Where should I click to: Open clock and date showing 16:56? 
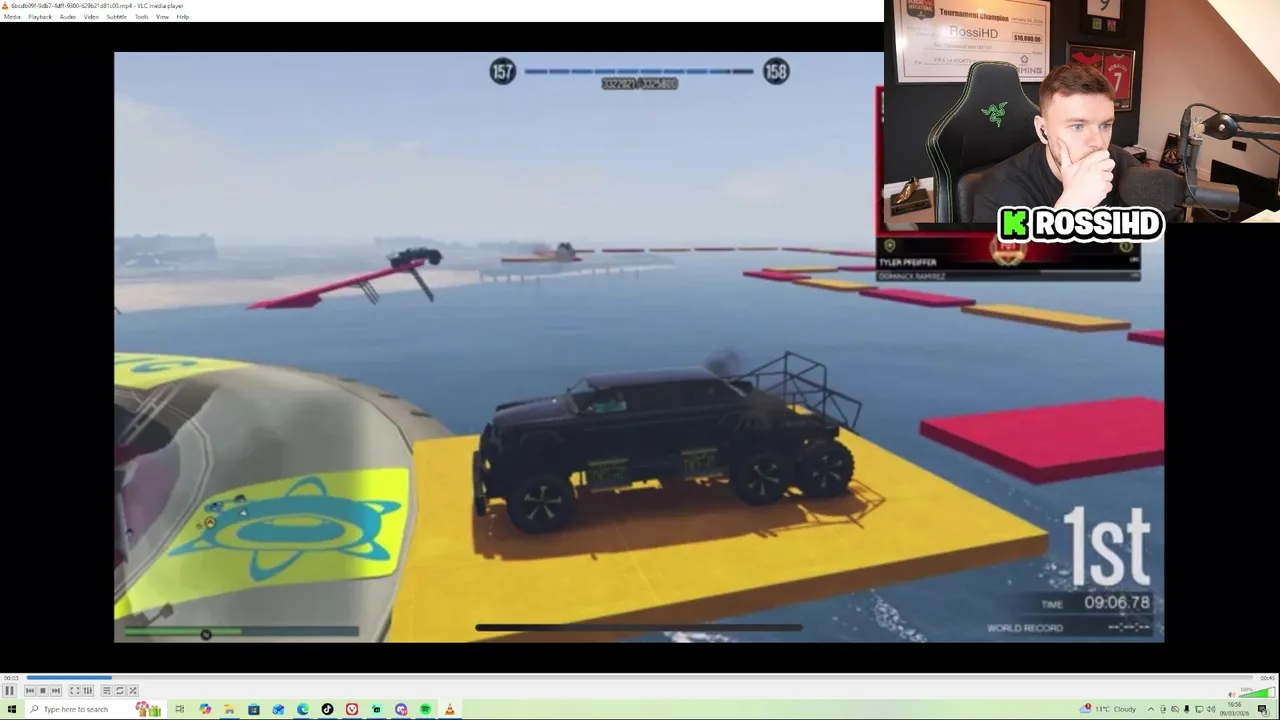click(x=1234, y=709)
